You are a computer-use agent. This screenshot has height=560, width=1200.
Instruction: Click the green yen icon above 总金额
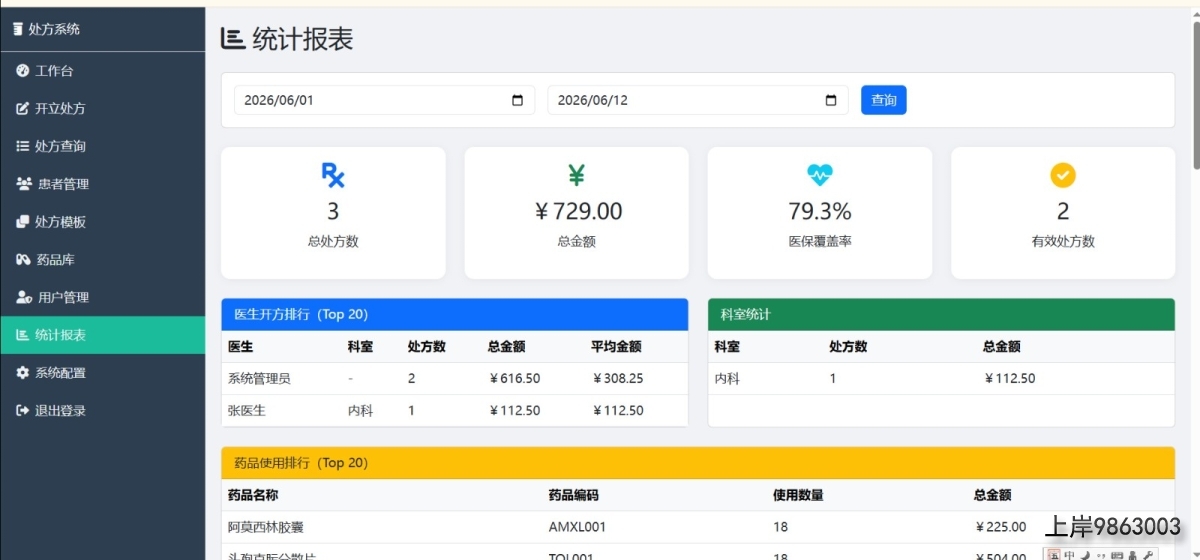577,175
